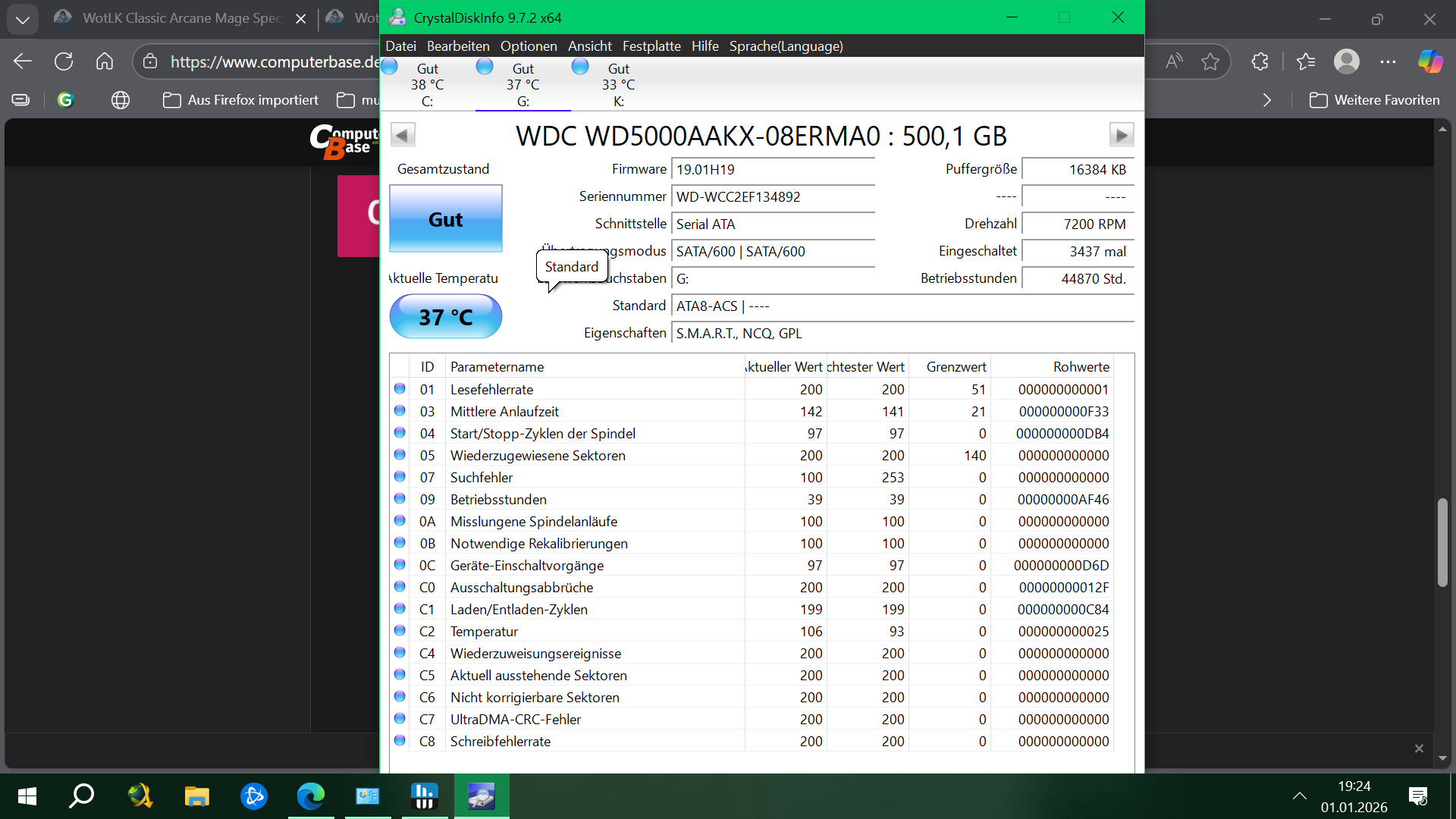The width and height of the screenshot is (1456, 819).
Task: Open the Festplatte menu
Action: [651, 46]
